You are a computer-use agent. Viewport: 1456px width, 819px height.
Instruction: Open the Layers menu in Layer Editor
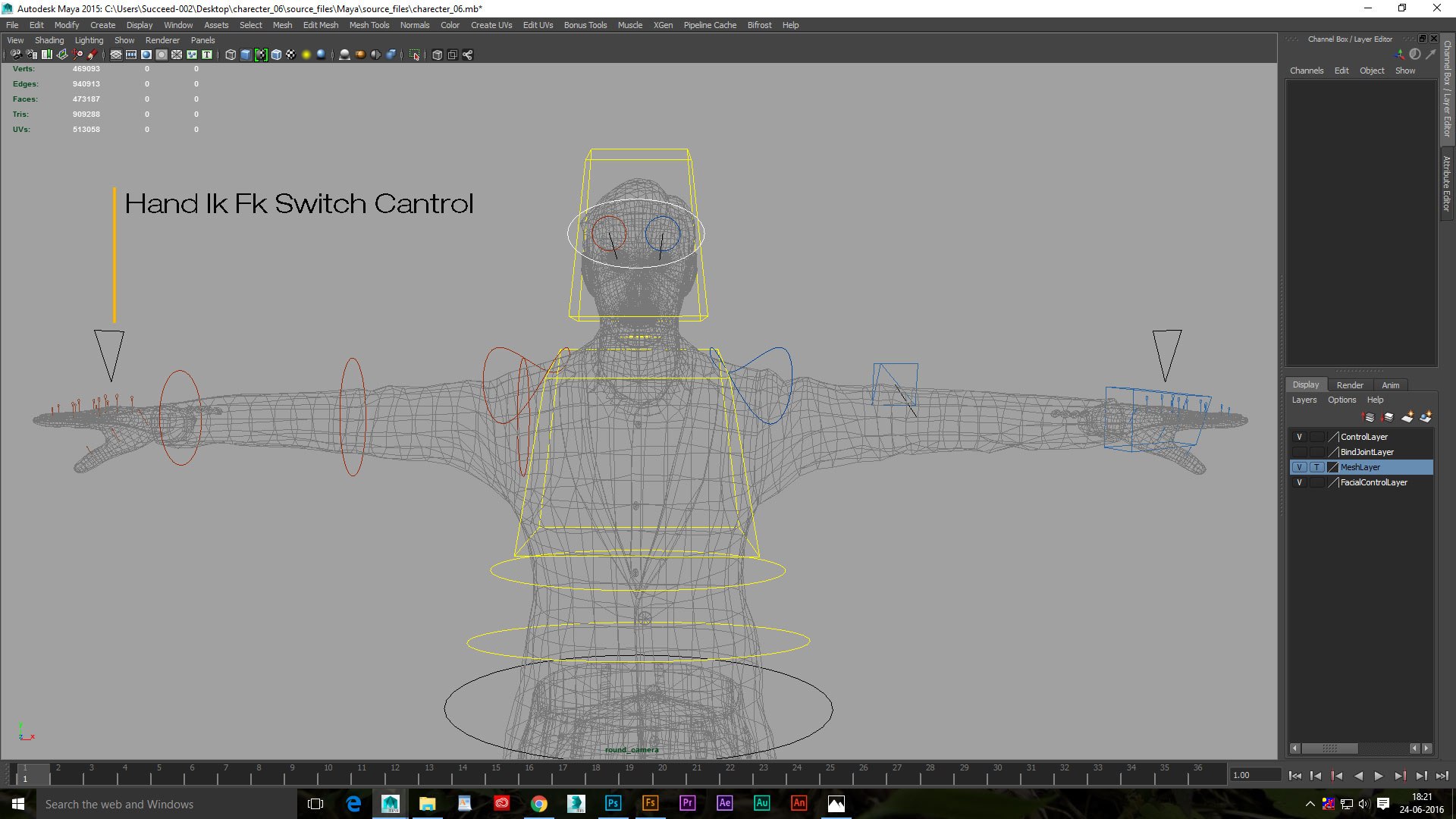coord(1304,400)
